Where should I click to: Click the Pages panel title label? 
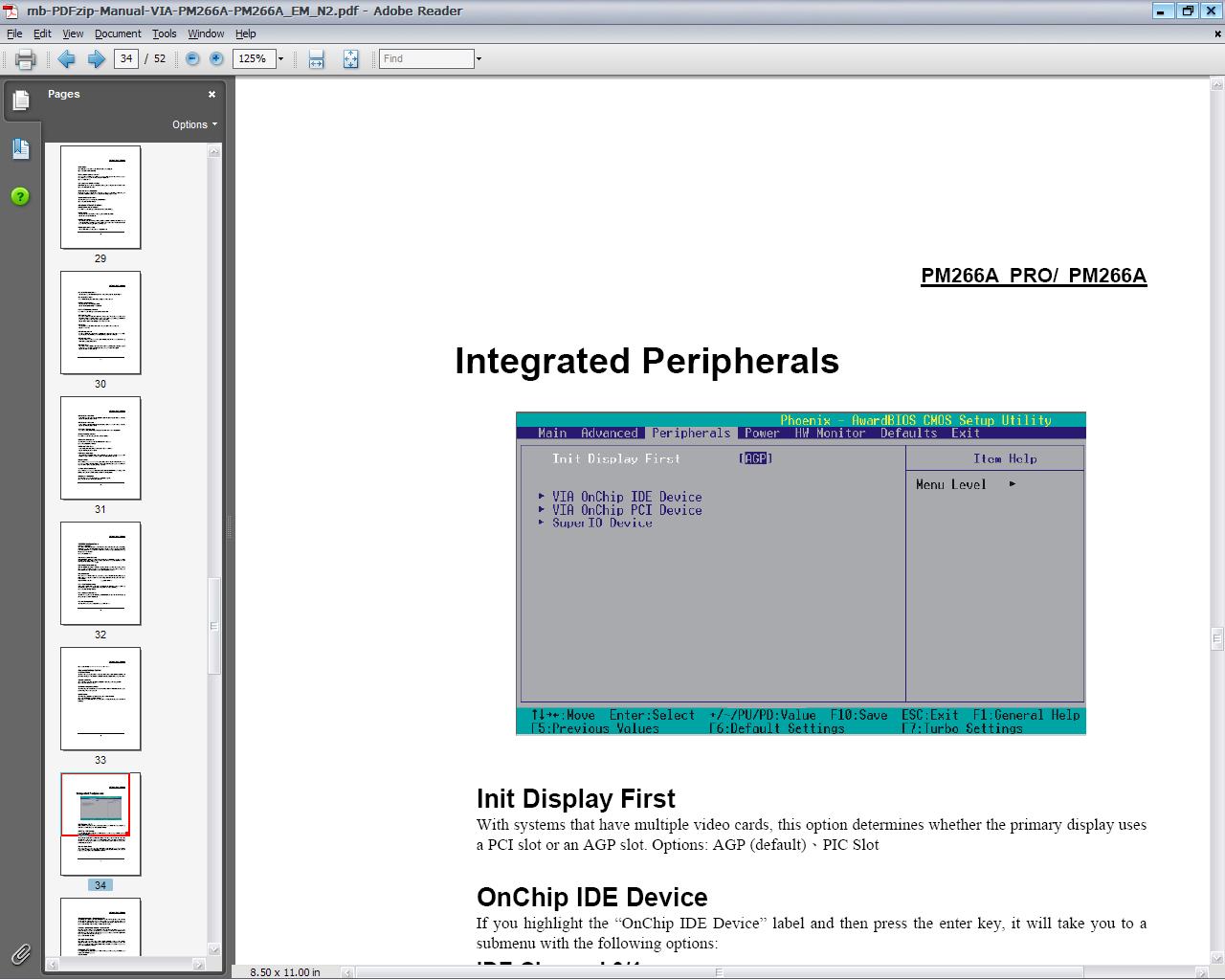coord(64,94)
